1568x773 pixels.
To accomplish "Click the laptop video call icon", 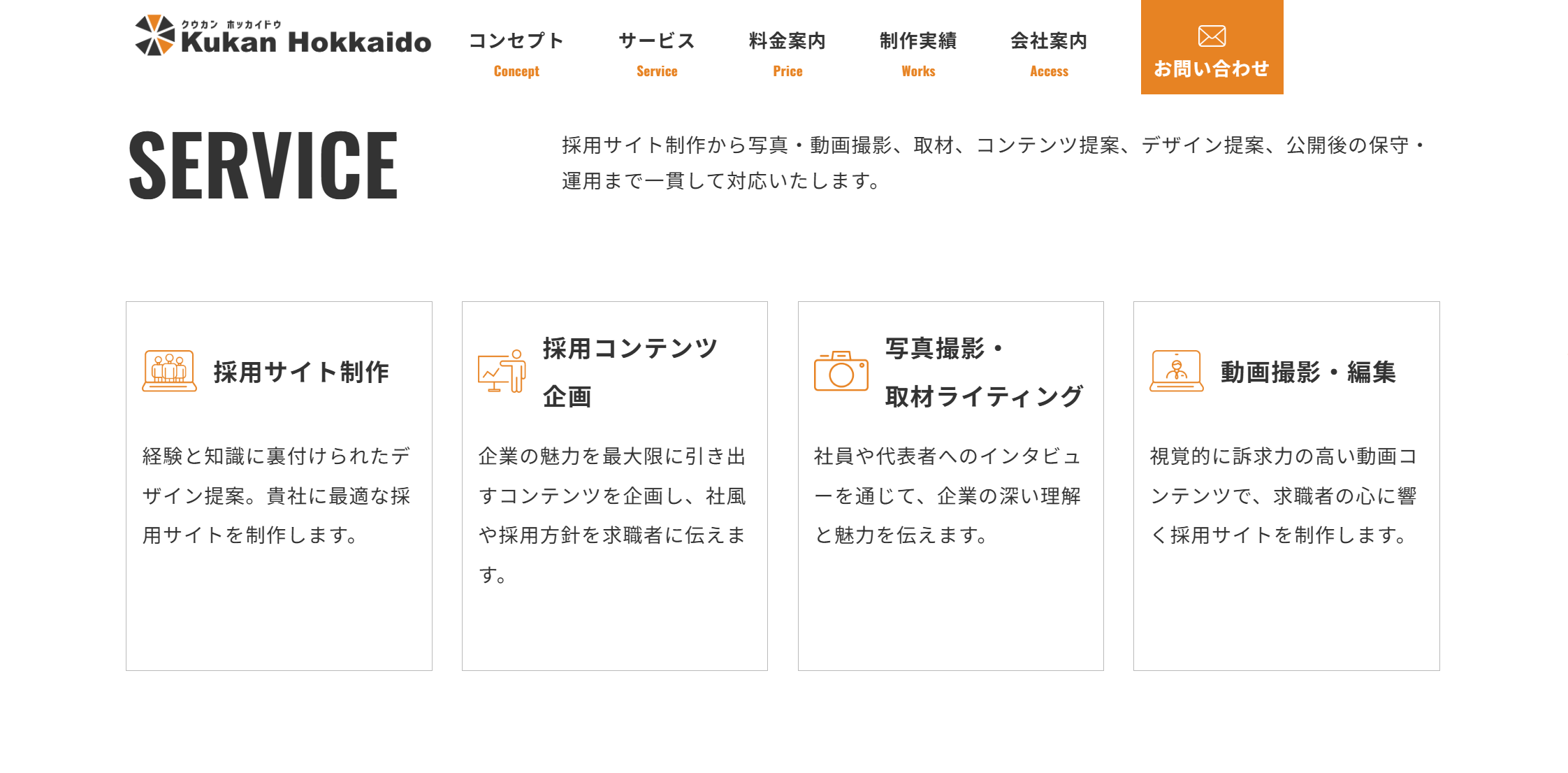I will [1177, 371].
